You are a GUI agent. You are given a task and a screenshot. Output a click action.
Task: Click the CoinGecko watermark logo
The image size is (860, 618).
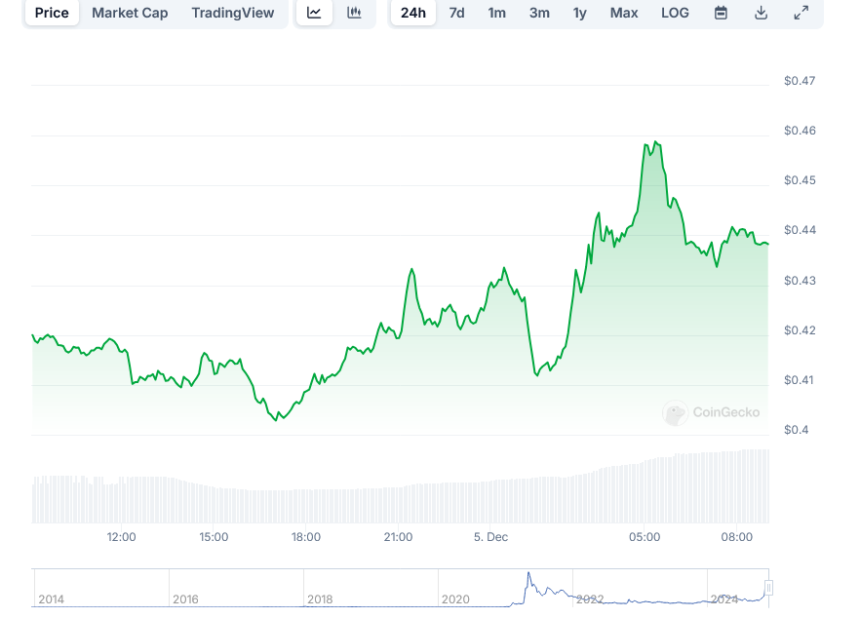click(x=712, y=413)
